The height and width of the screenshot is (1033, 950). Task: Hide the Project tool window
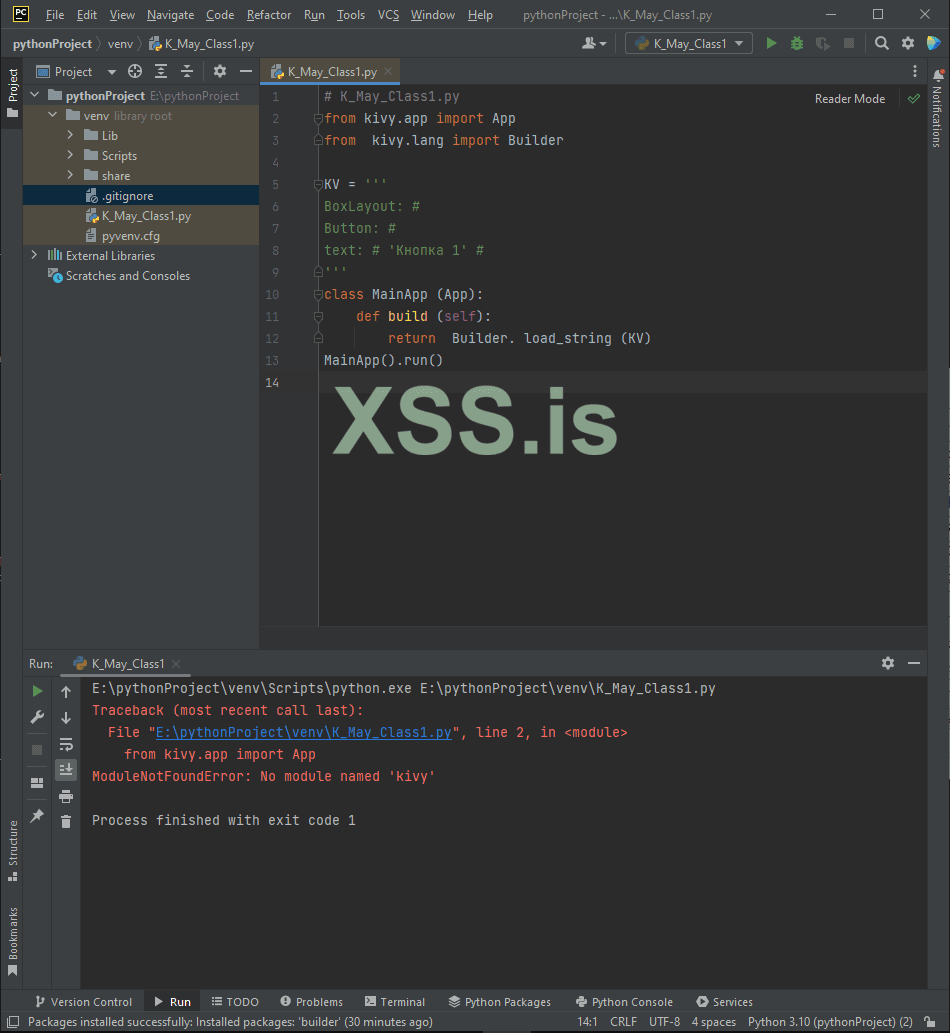tap(246, 71)
